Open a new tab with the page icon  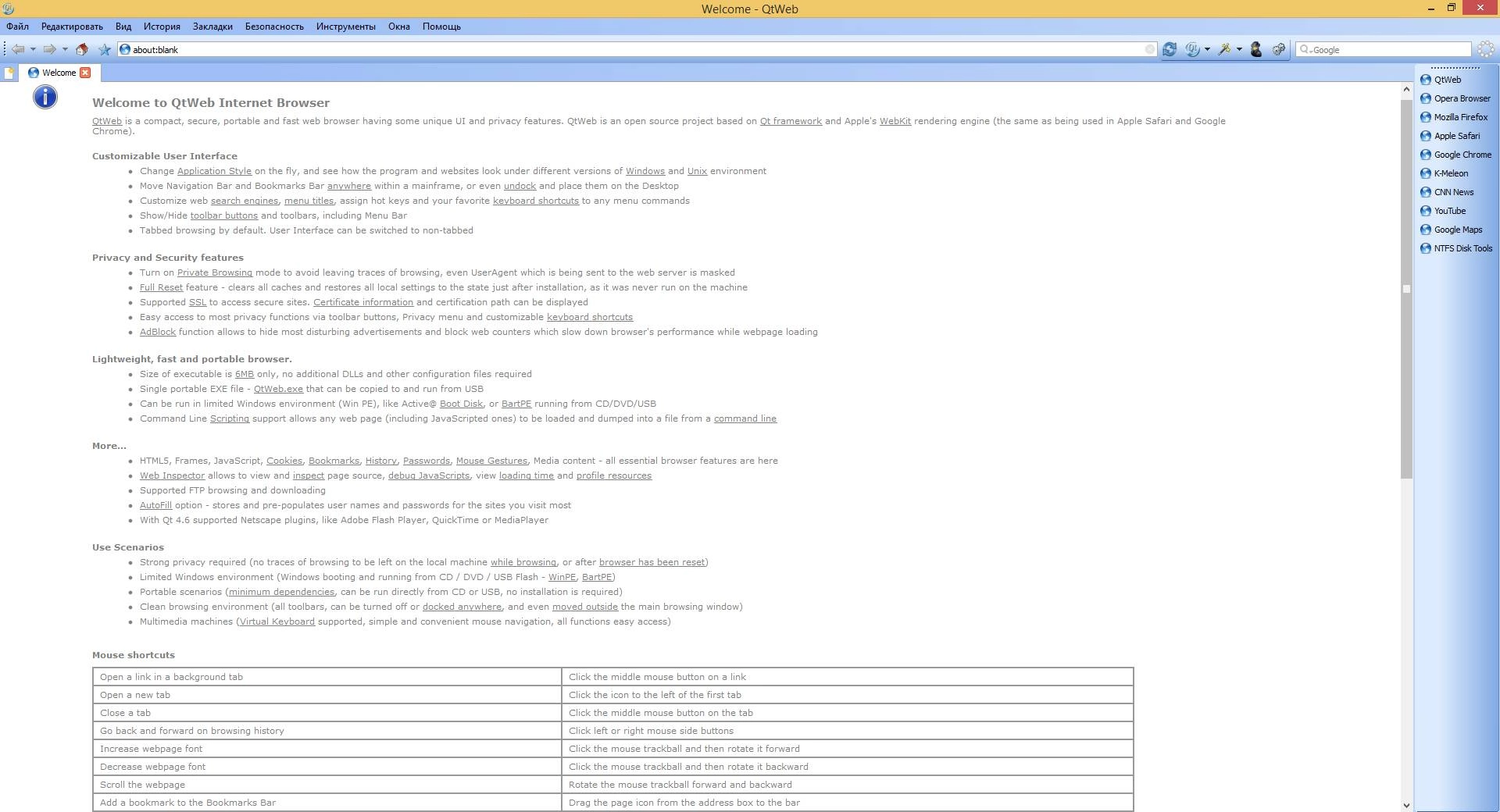click(x=9, y=73)
